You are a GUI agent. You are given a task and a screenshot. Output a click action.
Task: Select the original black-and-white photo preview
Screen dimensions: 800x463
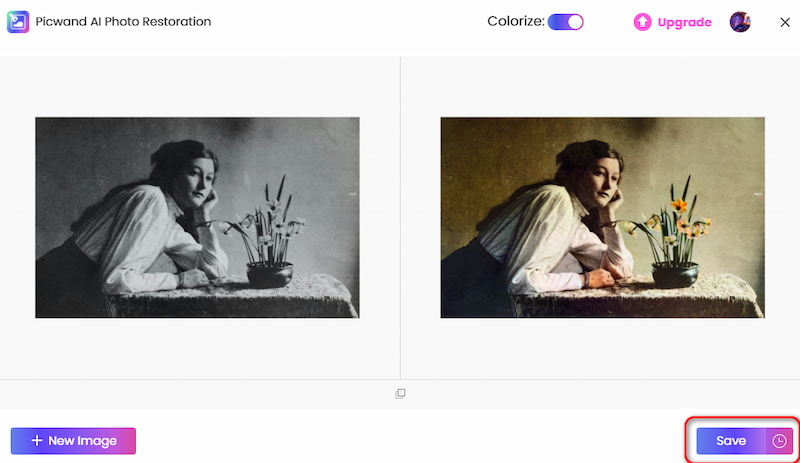coord(197,217)
